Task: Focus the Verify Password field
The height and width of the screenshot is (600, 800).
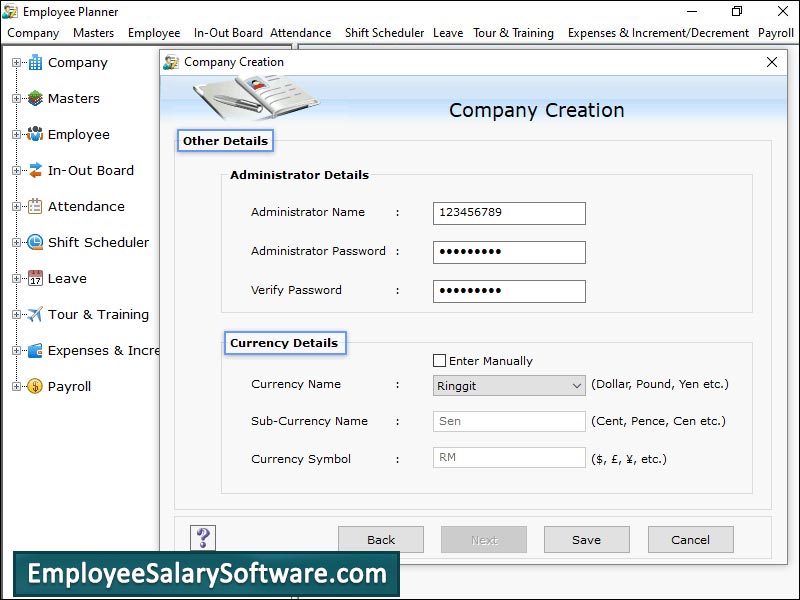Action: [x=509, y=291]
